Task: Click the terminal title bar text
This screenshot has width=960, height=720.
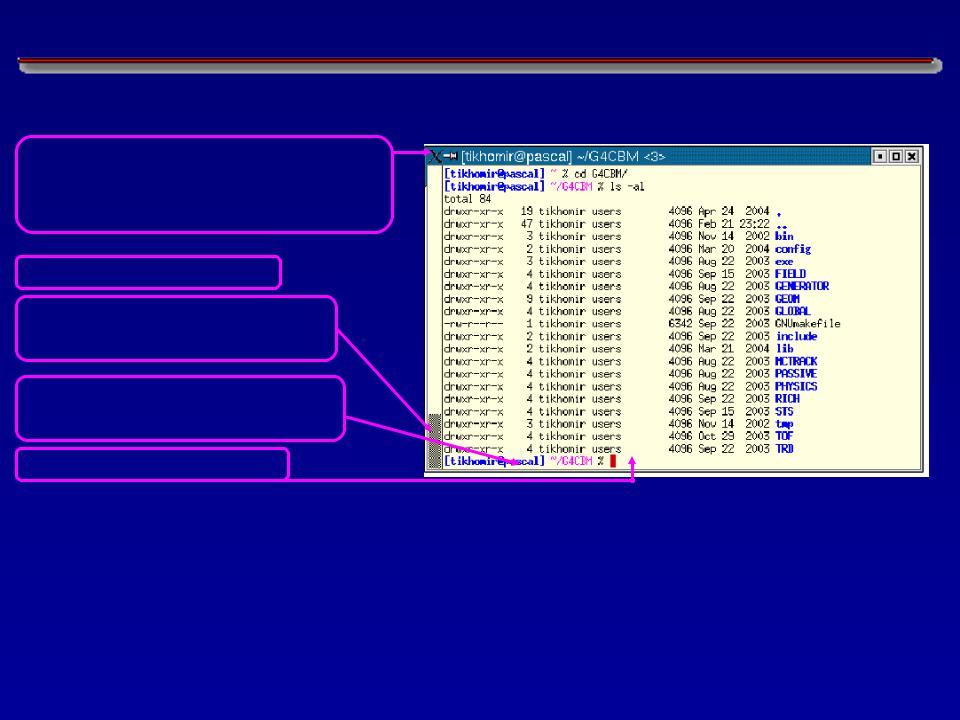Action: pyautogui.click(x=563, y=157)
